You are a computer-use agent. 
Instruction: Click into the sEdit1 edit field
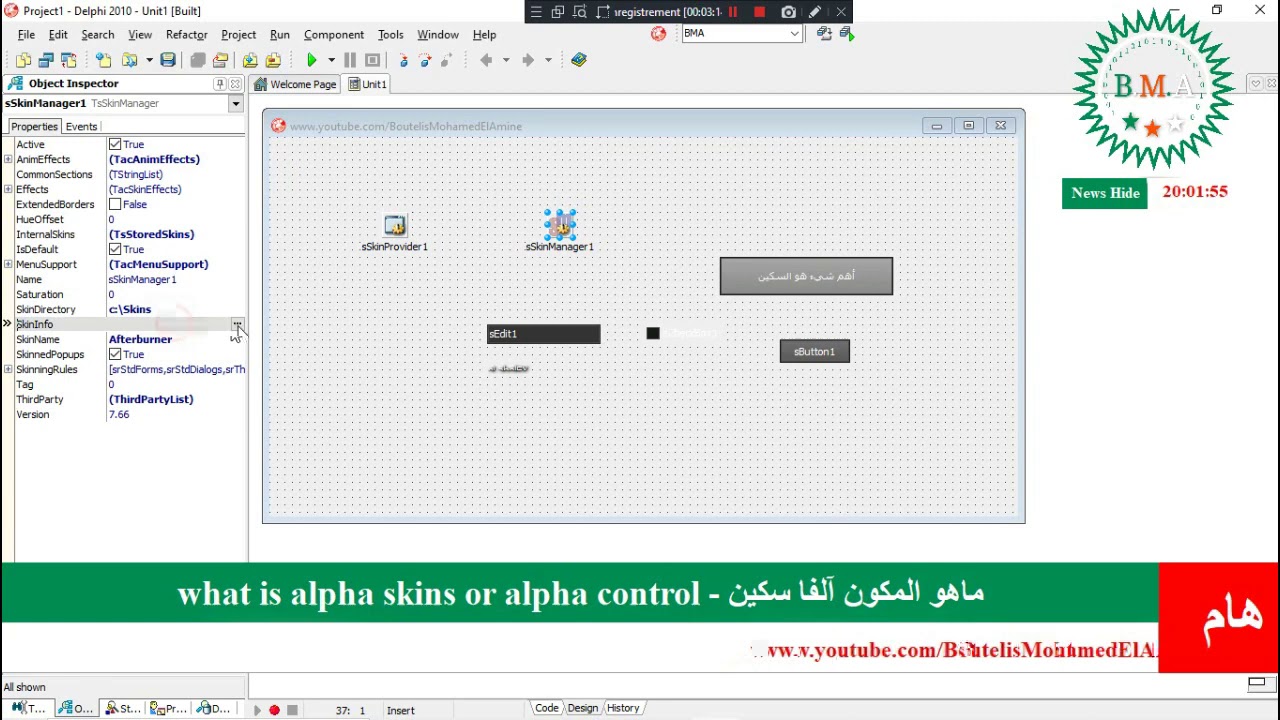[544, 334]
